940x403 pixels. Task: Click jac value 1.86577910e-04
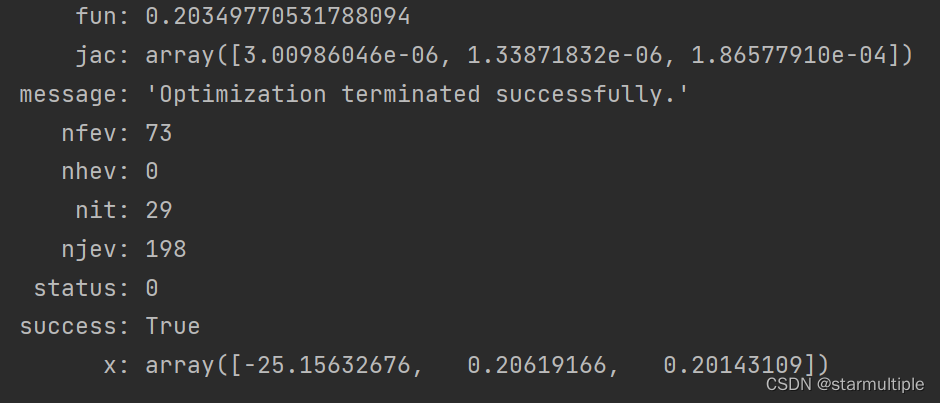tap(791, 56)
